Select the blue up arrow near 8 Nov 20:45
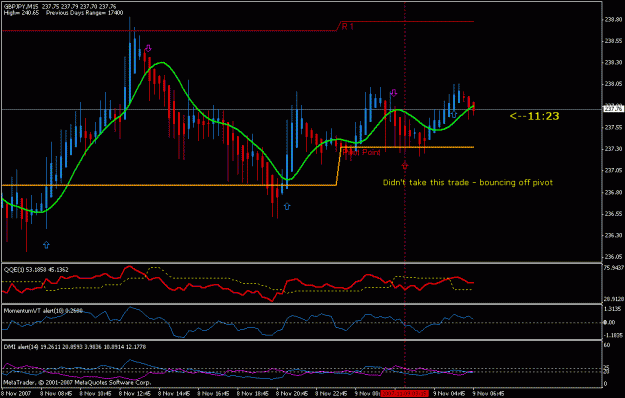Viewport: 625px width, 398px height. pyautogui.click(x=287, y=206)
